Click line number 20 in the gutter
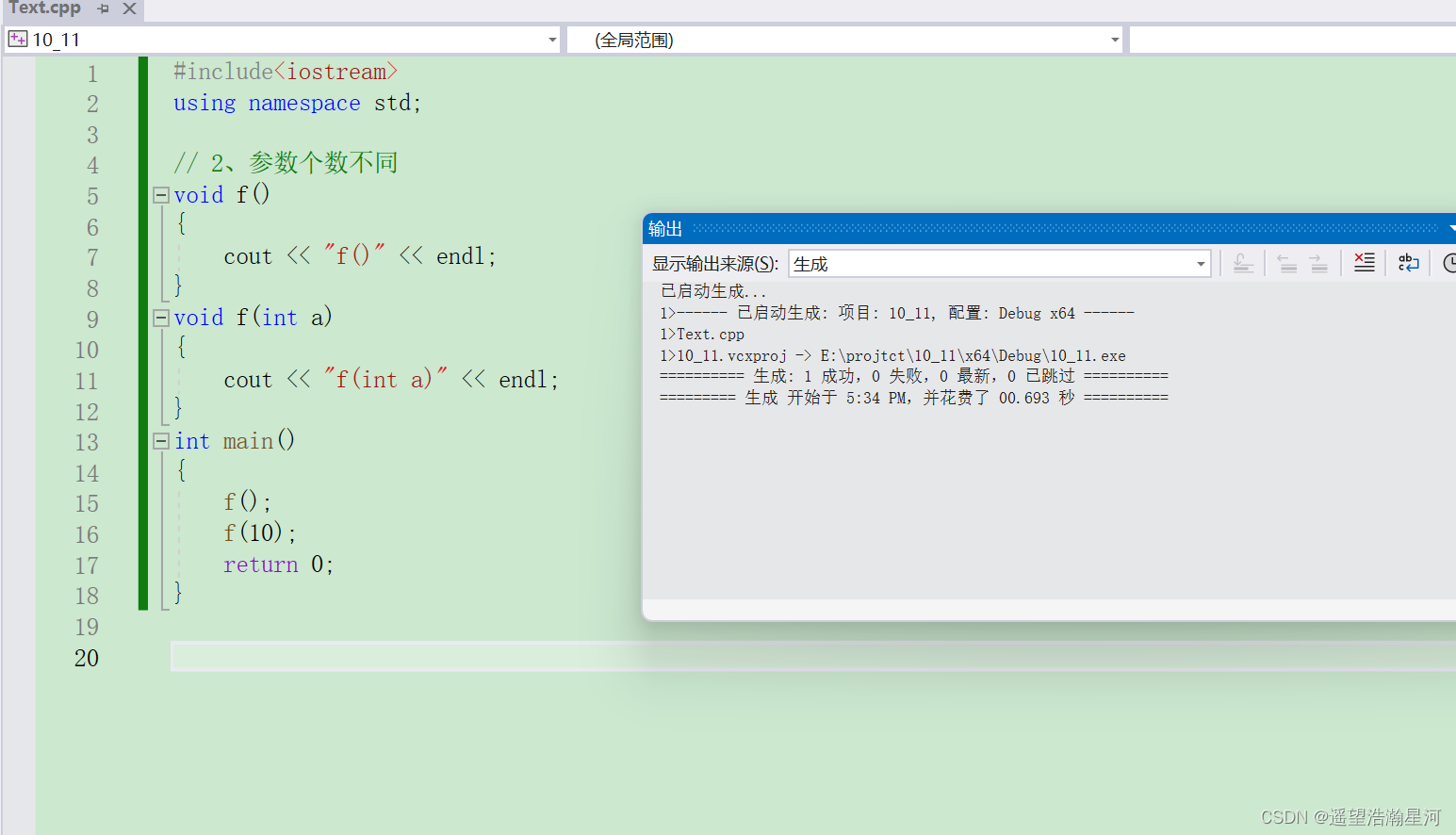The width and height of the screenshot is (1456, 835). (87, 658)
